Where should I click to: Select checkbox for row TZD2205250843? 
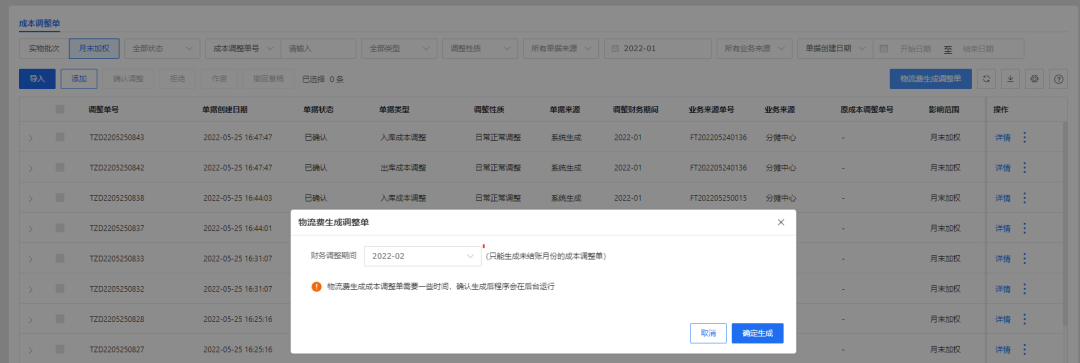[60, 137]
